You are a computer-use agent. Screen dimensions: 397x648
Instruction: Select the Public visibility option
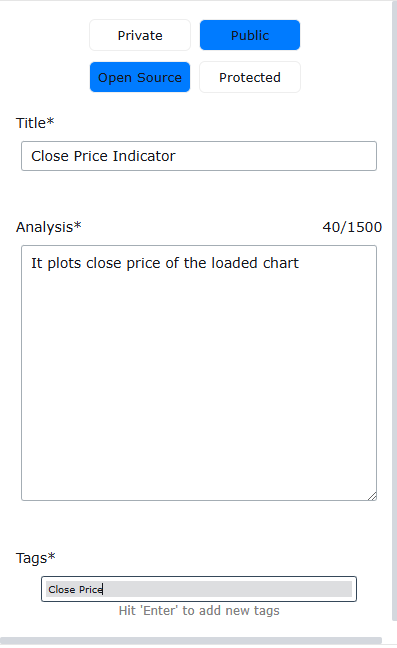250,35
